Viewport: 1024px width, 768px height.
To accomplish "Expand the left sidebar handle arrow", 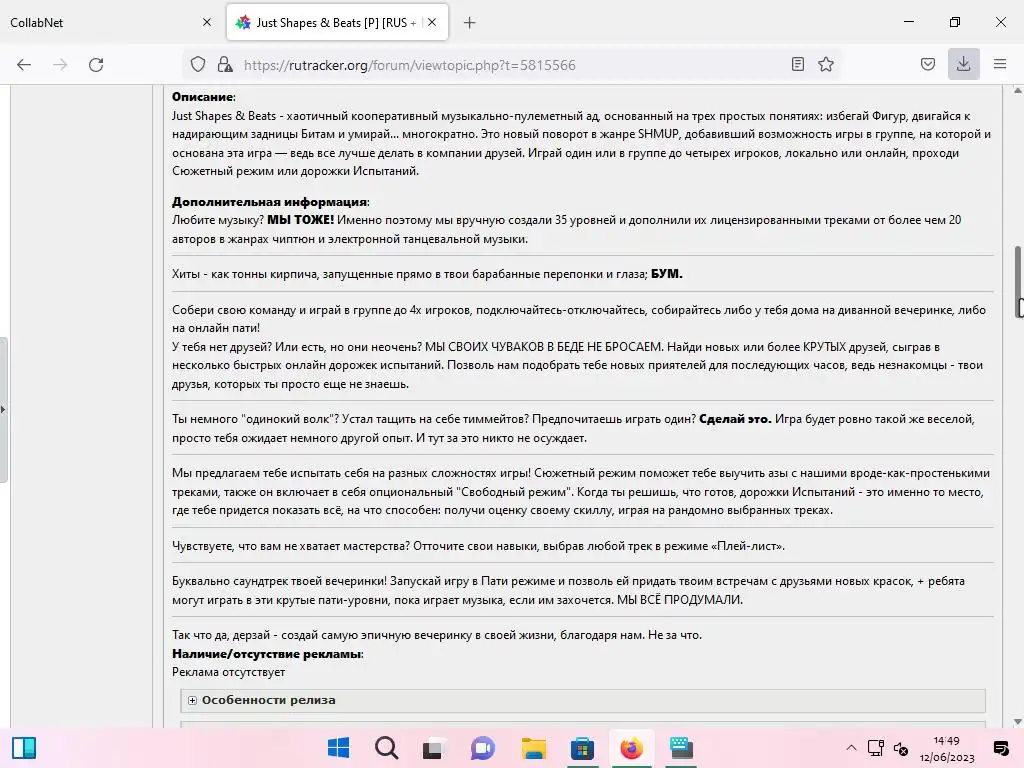I will (x=3, y=409).
